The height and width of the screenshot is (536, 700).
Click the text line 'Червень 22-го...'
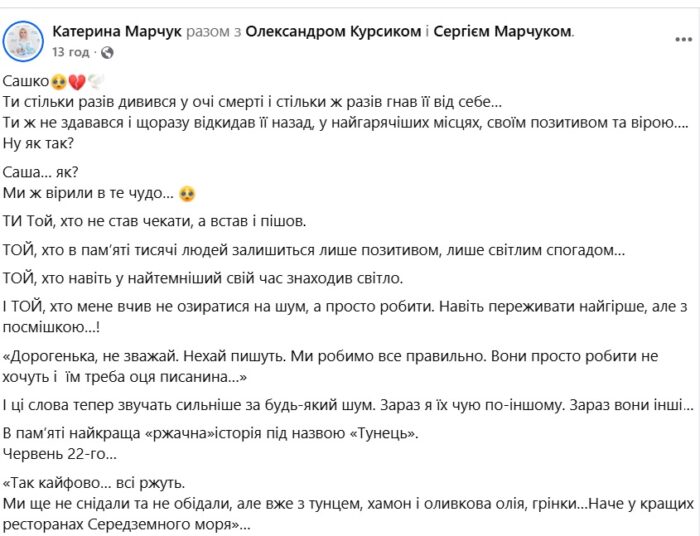pos(60,455)
